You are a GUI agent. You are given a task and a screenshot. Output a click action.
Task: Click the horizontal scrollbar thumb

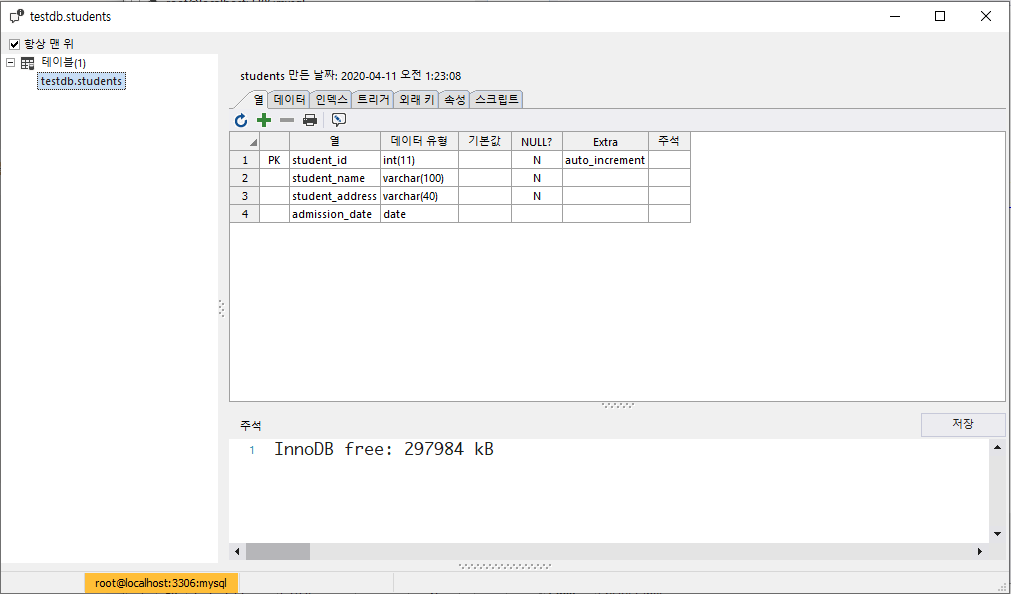[278, 551]
